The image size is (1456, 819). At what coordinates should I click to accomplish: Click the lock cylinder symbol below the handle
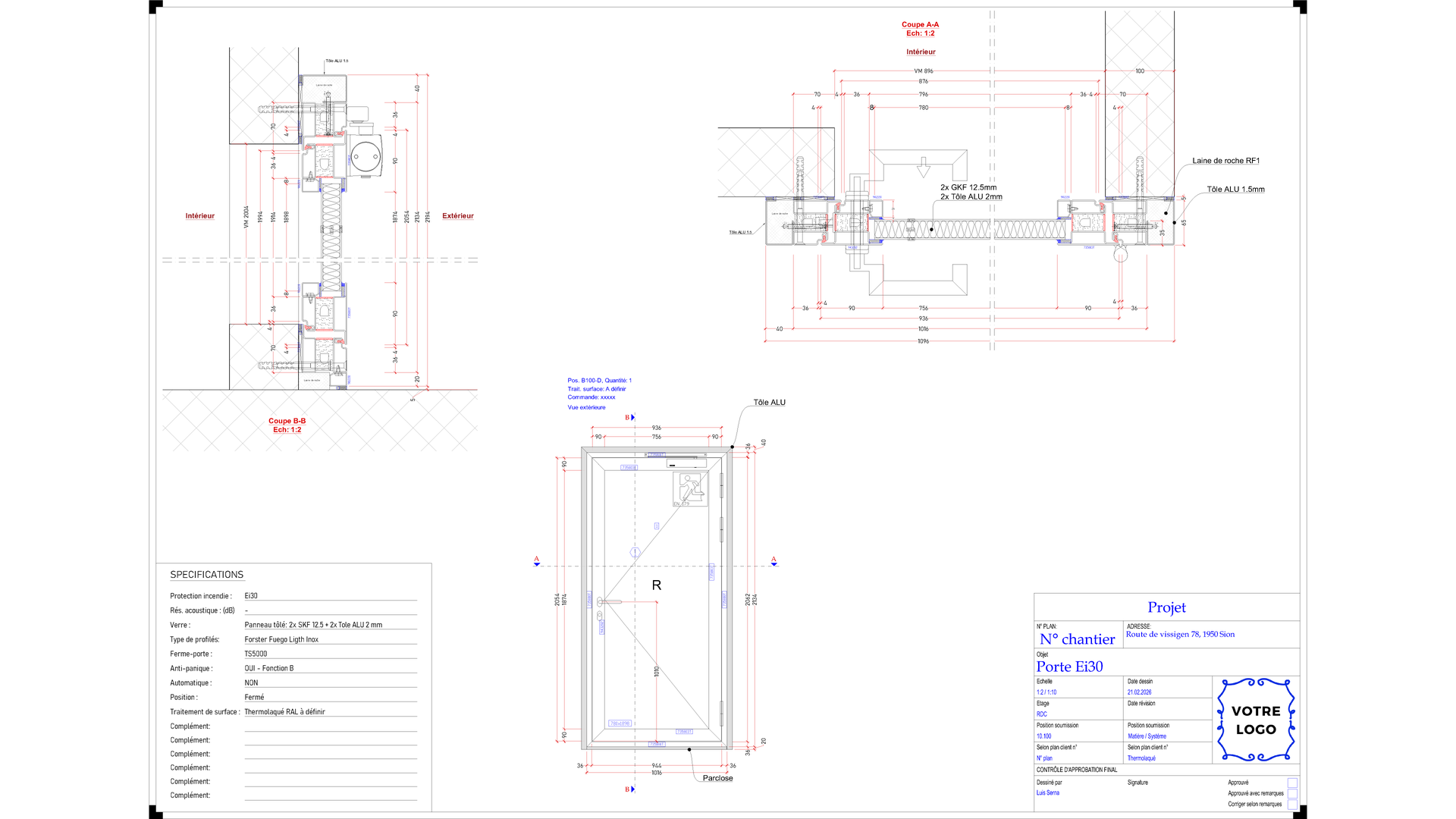tap(601, 613)
